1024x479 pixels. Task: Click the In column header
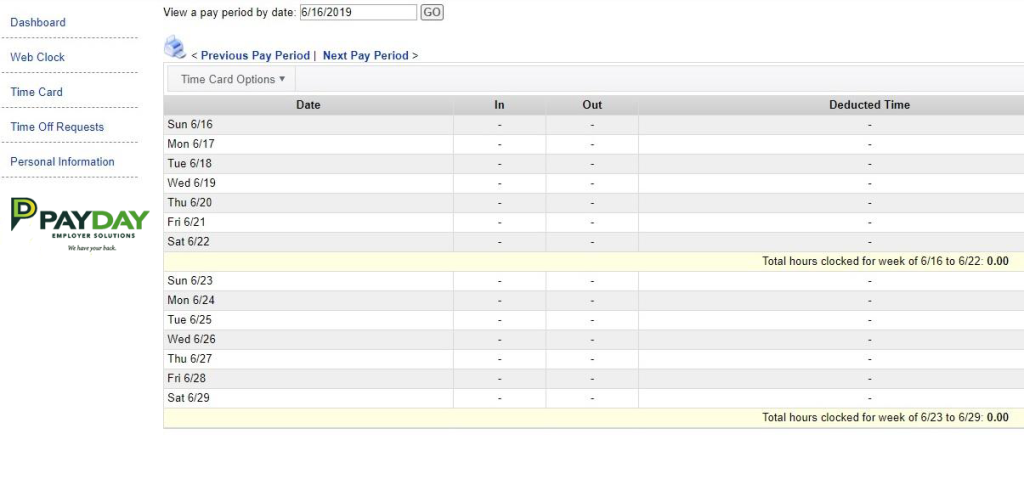pos(499,104)
